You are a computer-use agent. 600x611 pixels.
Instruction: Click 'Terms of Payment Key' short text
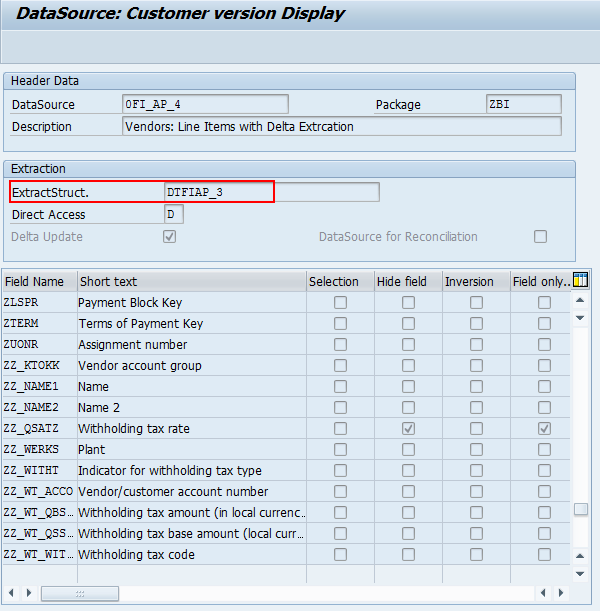pyautogui.click(x=141, y=324)
